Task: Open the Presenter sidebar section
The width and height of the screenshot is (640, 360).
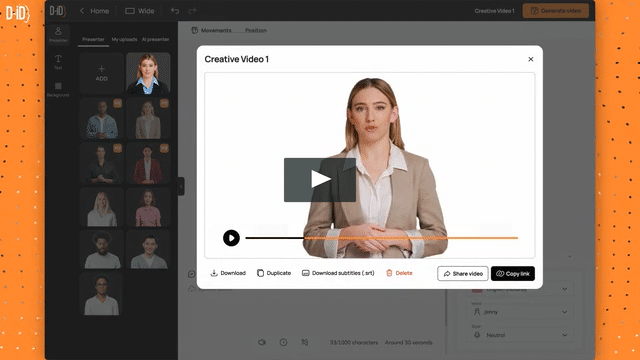Action: tap(58, 34)
